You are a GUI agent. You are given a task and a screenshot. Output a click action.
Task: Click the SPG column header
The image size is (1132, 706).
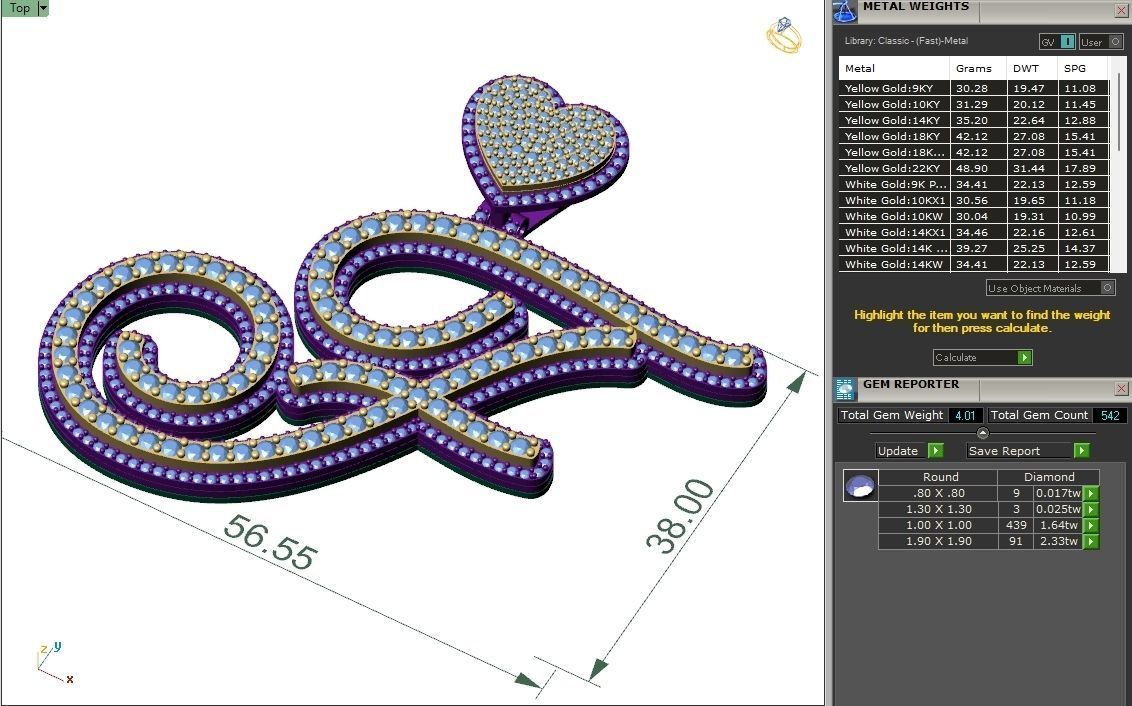pos(1083,69)
